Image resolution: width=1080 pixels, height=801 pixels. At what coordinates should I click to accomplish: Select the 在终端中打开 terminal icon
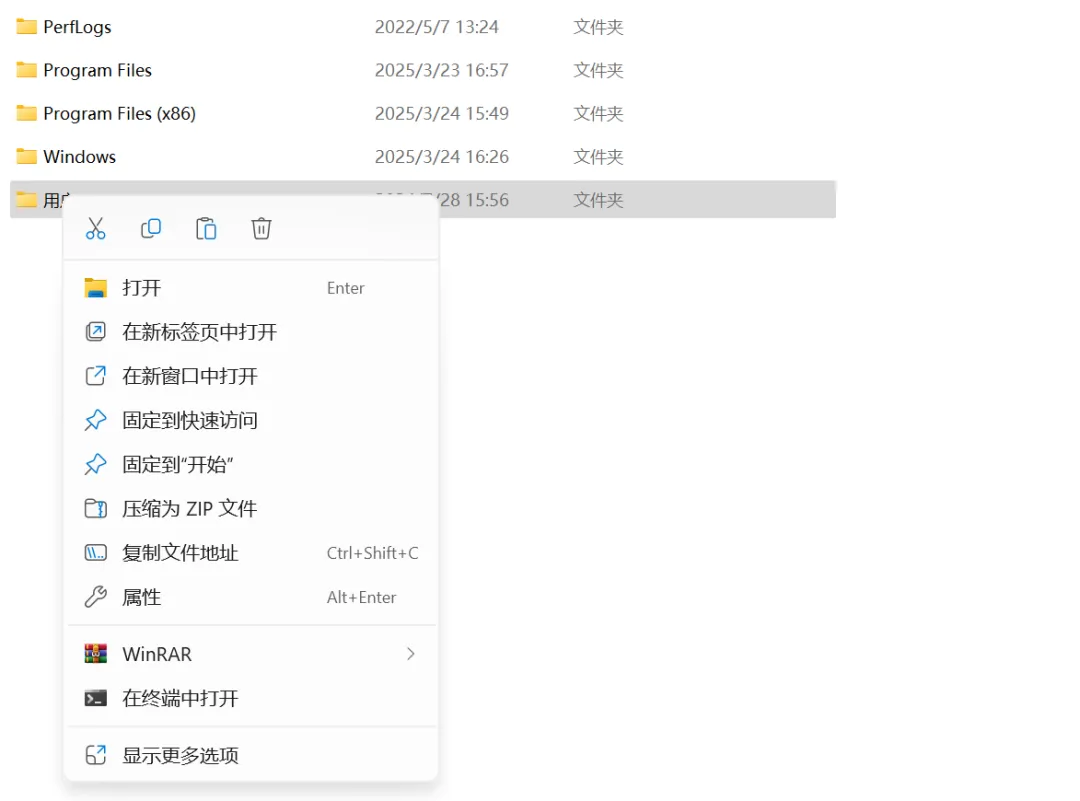click(95, 698)
